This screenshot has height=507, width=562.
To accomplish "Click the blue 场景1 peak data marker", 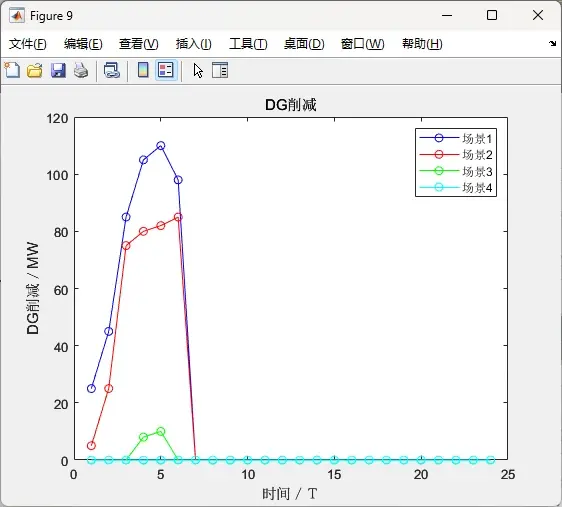I will click(161, 145).
